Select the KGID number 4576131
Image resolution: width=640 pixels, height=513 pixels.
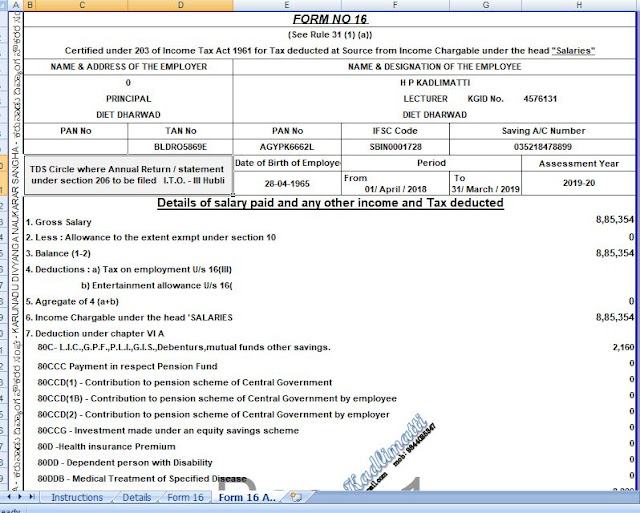pos(540,99)
